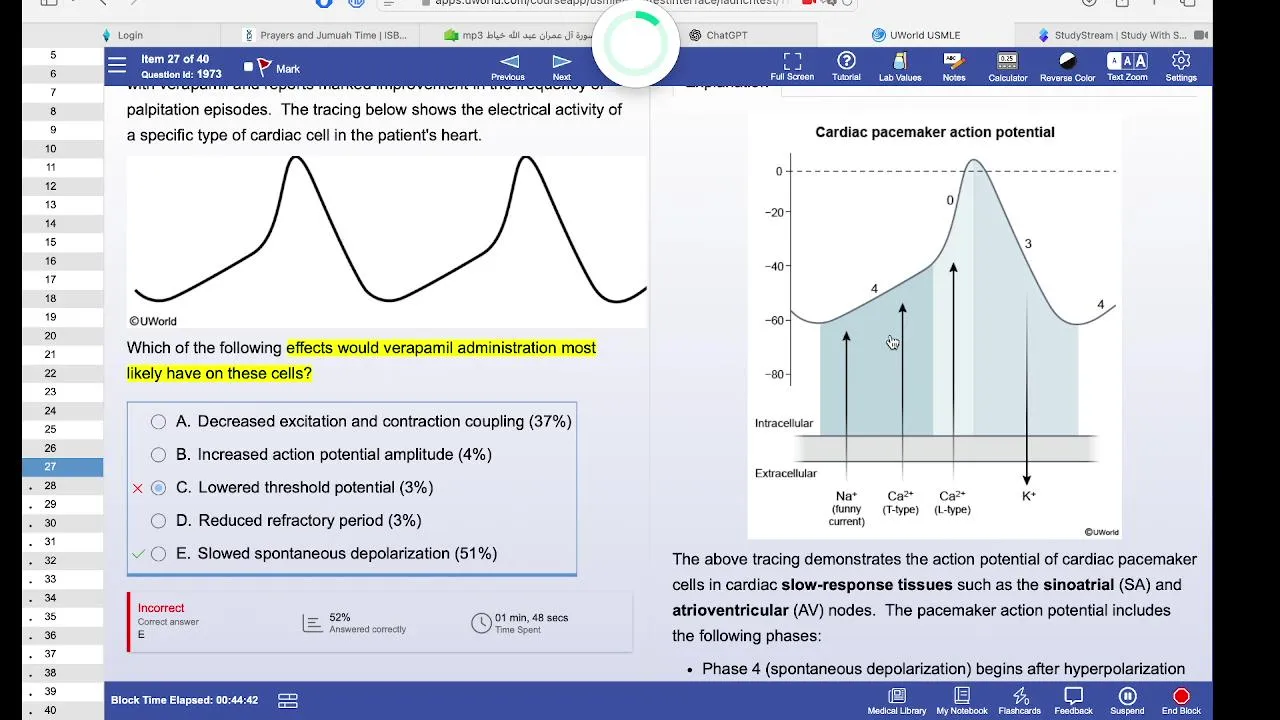Image resolution: width=1280 pixels, height=720 pixels.
Task: Open the Calculator
Action: coord(1008,68)
